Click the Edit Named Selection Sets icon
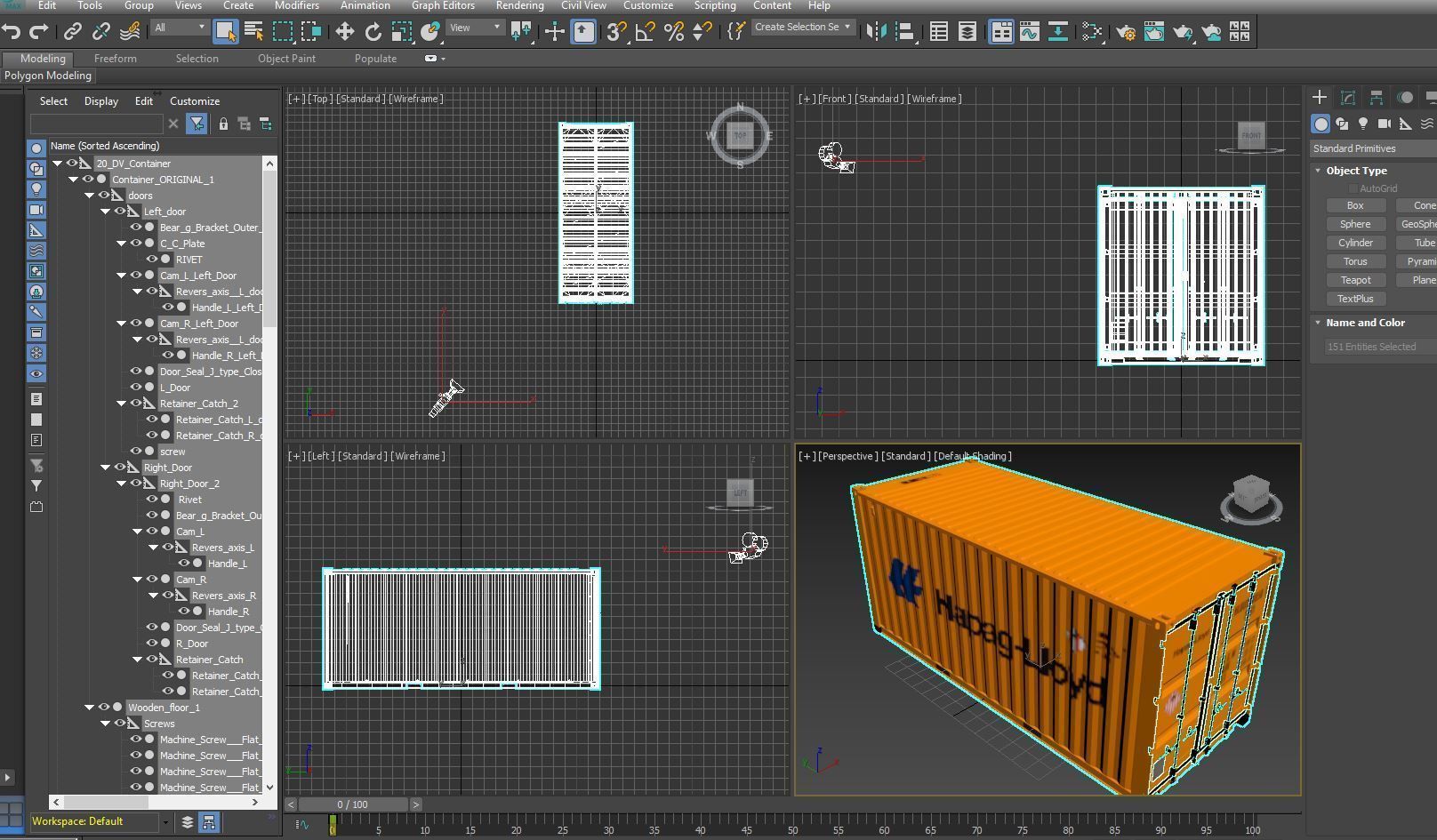This screenshot has height=840, width=1437. 736,32
